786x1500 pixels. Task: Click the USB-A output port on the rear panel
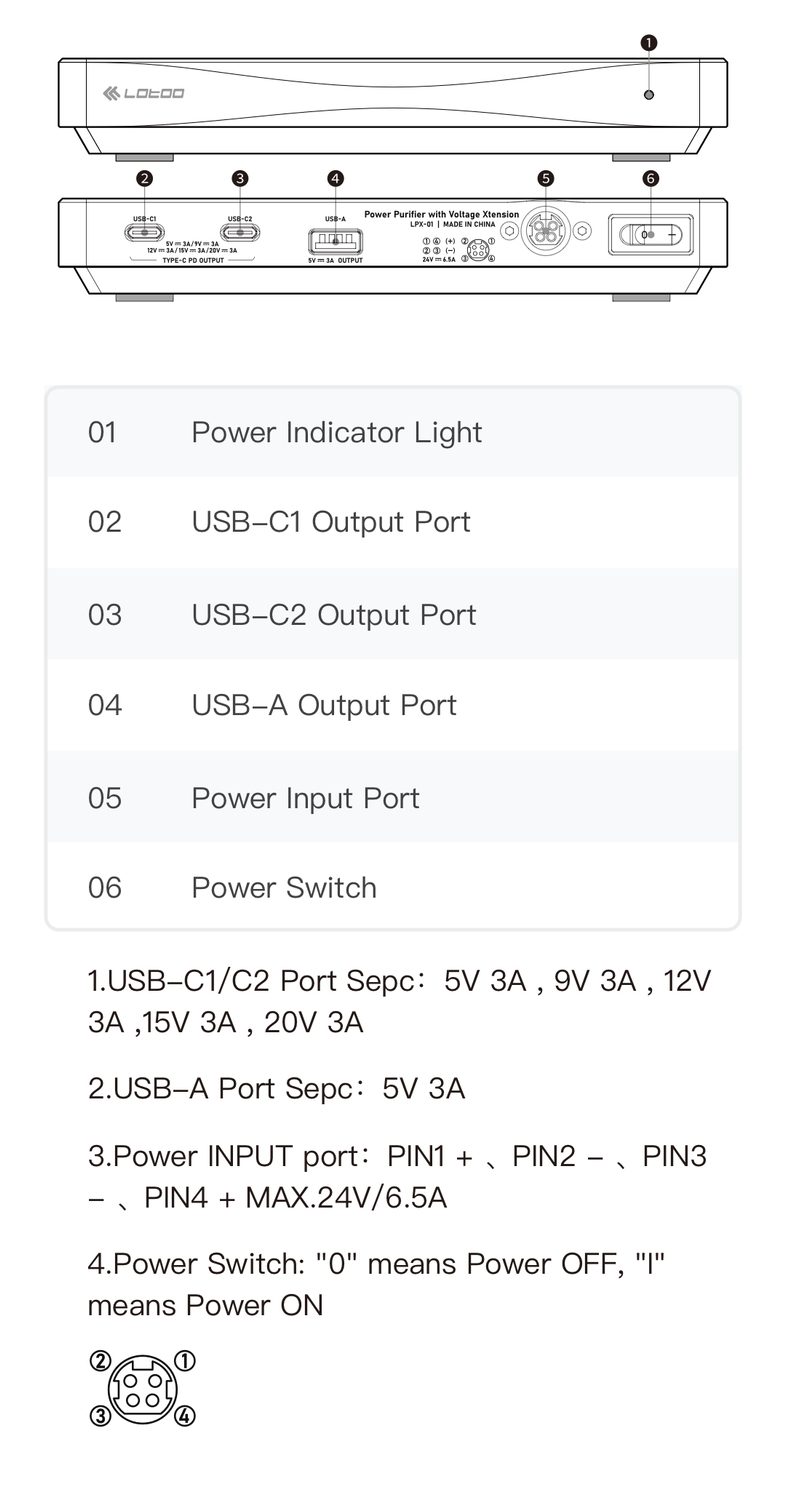(x=335, y=241)
